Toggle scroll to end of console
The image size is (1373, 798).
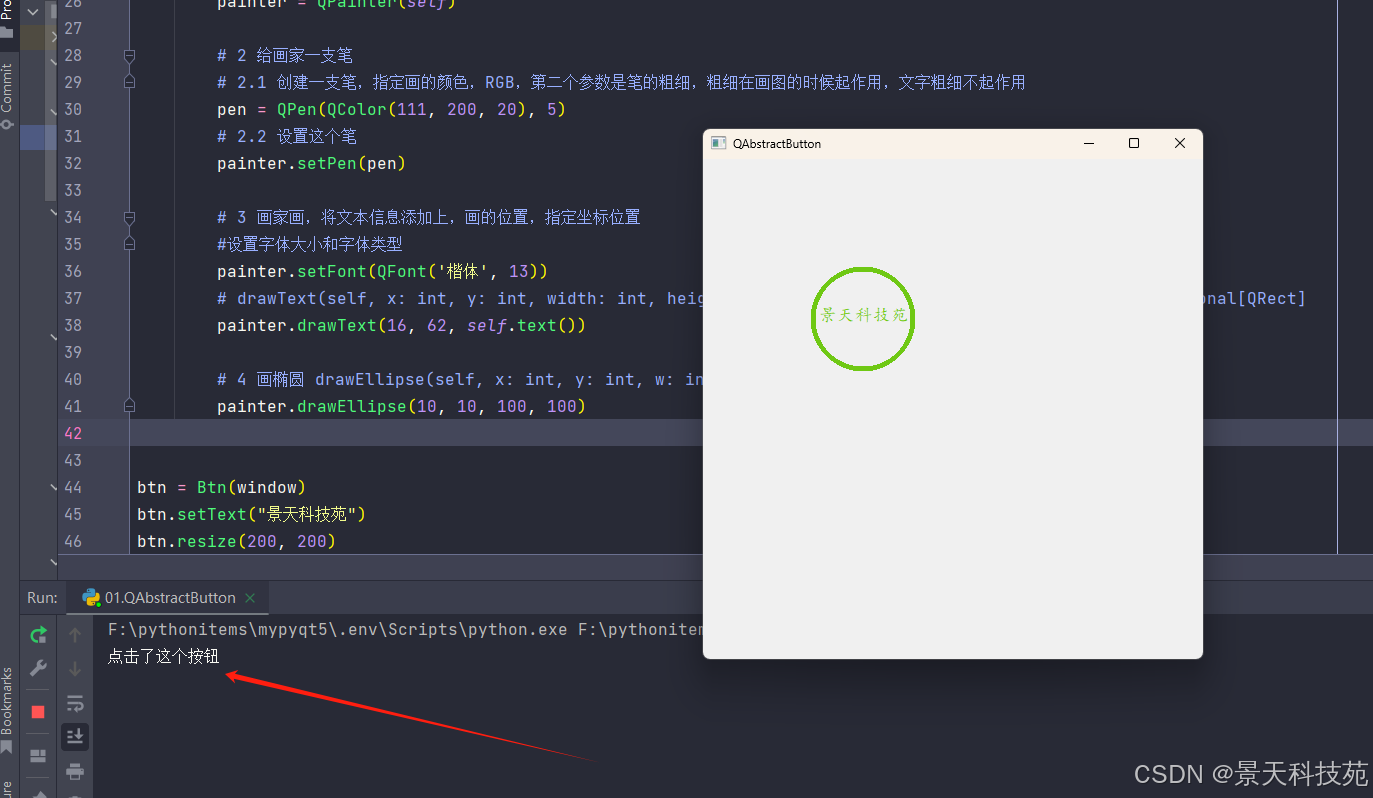pyautogui.click(x=75, y=737)
